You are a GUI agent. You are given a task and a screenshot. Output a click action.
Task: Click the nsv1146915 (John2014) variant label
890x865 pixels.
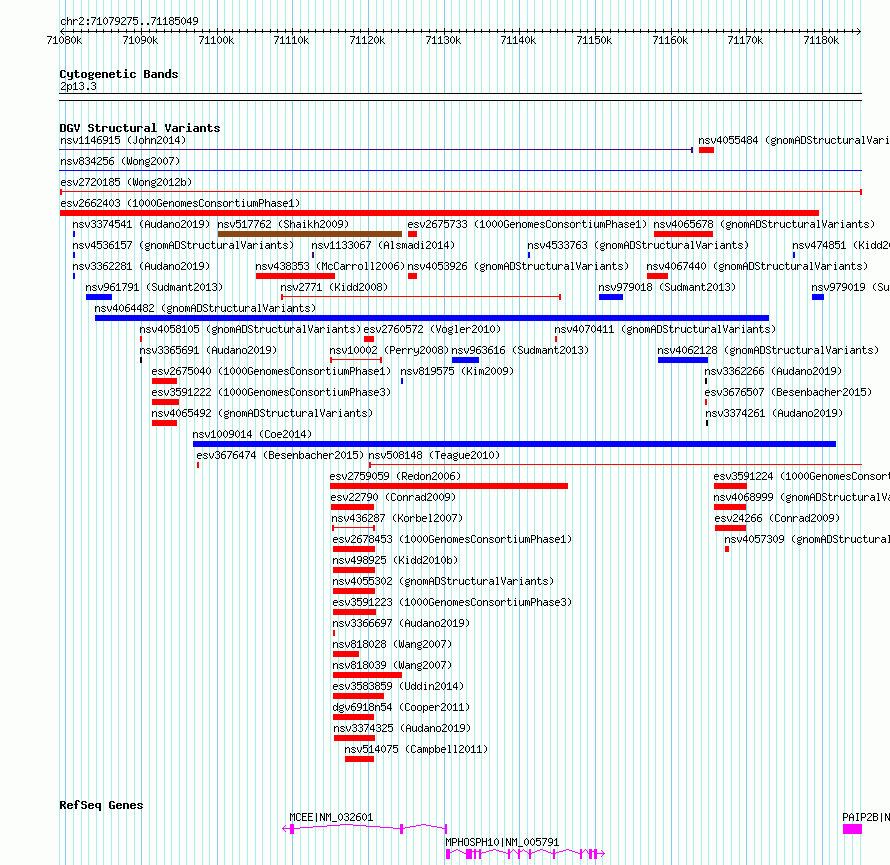pos(123,140)
